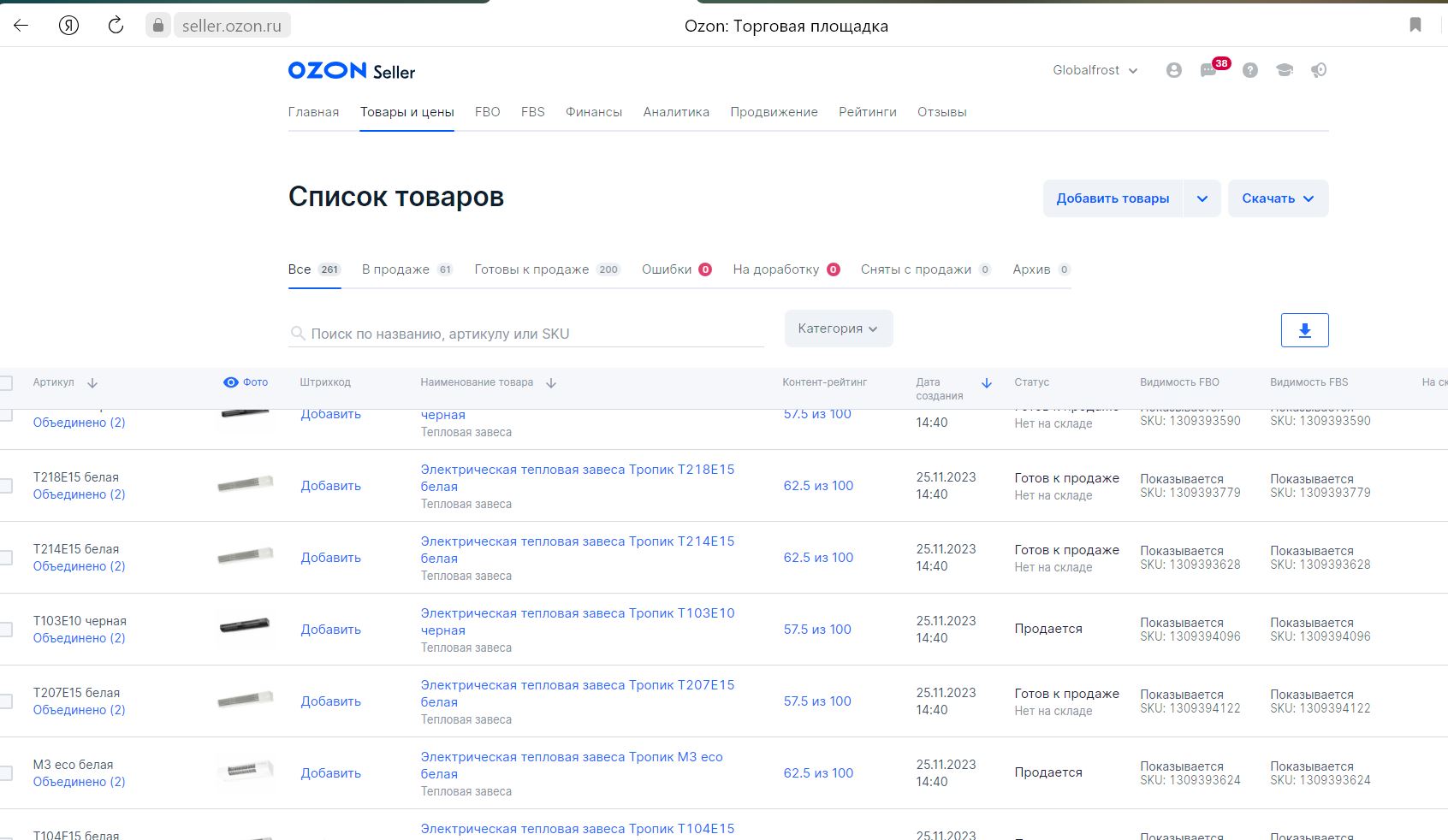Open the Продвижение menu item
This screenshot has width=1448, height=840.
[774, 112]
